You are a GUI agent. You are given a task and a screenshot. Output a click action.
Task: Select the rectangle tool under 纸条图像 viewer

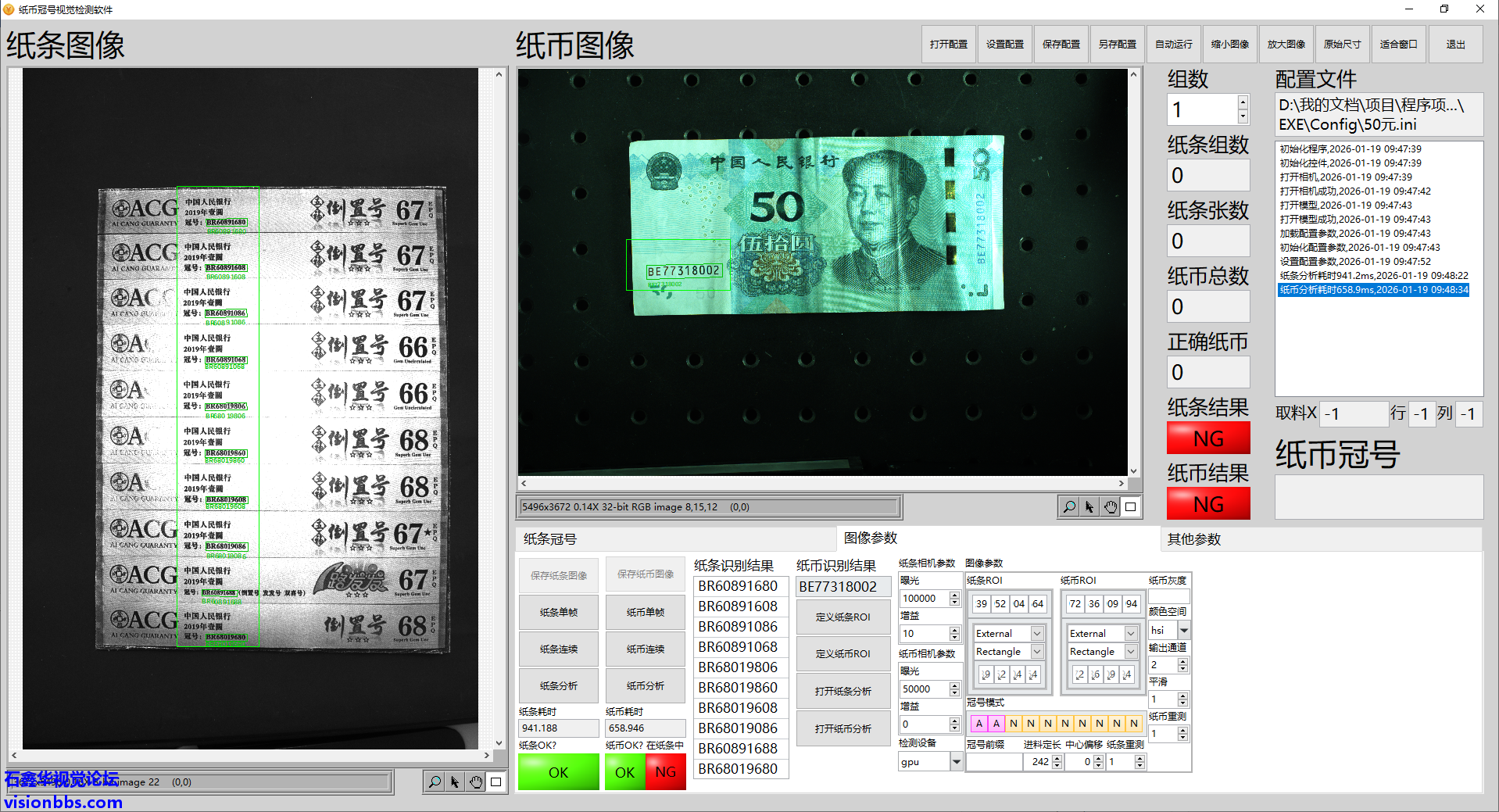495,782
